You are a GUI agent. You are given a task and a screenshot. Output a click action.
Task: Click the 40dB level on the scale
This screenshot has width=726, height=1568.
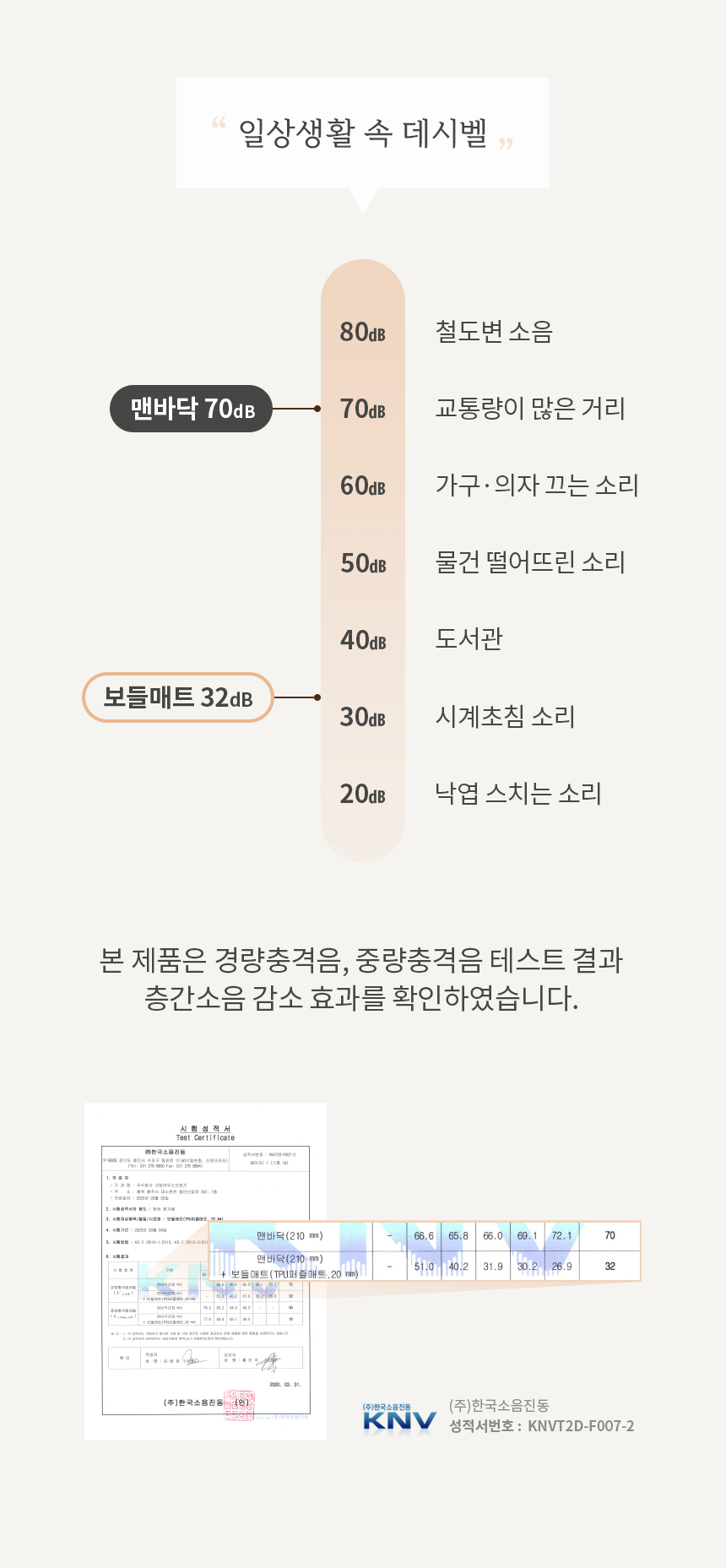coord(363,640)
